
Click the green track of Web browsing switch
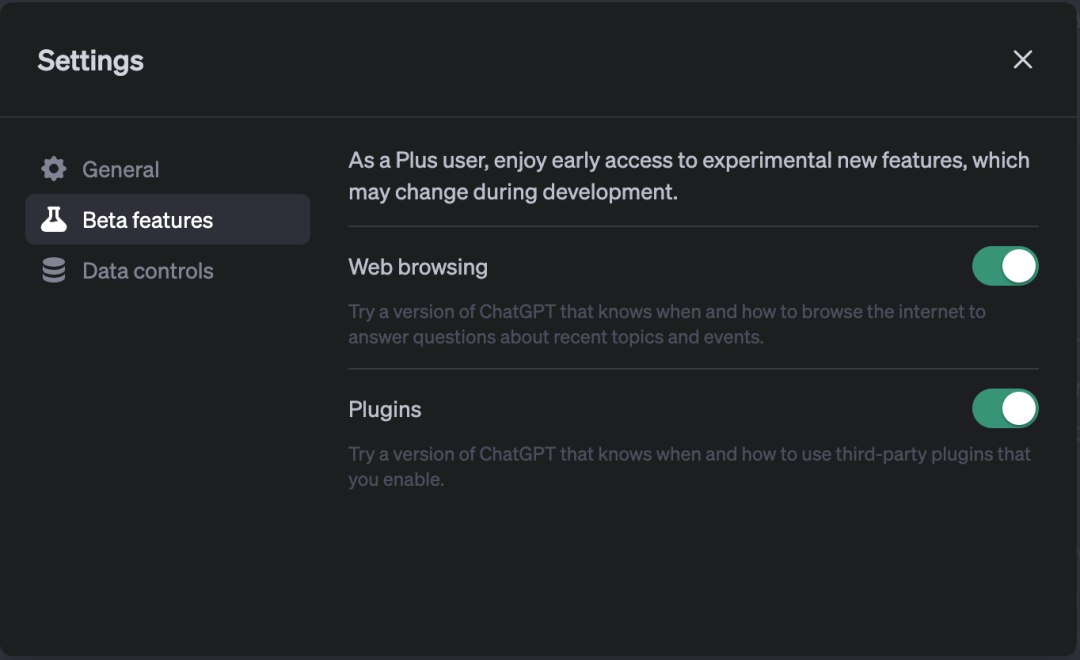point(986,267)
